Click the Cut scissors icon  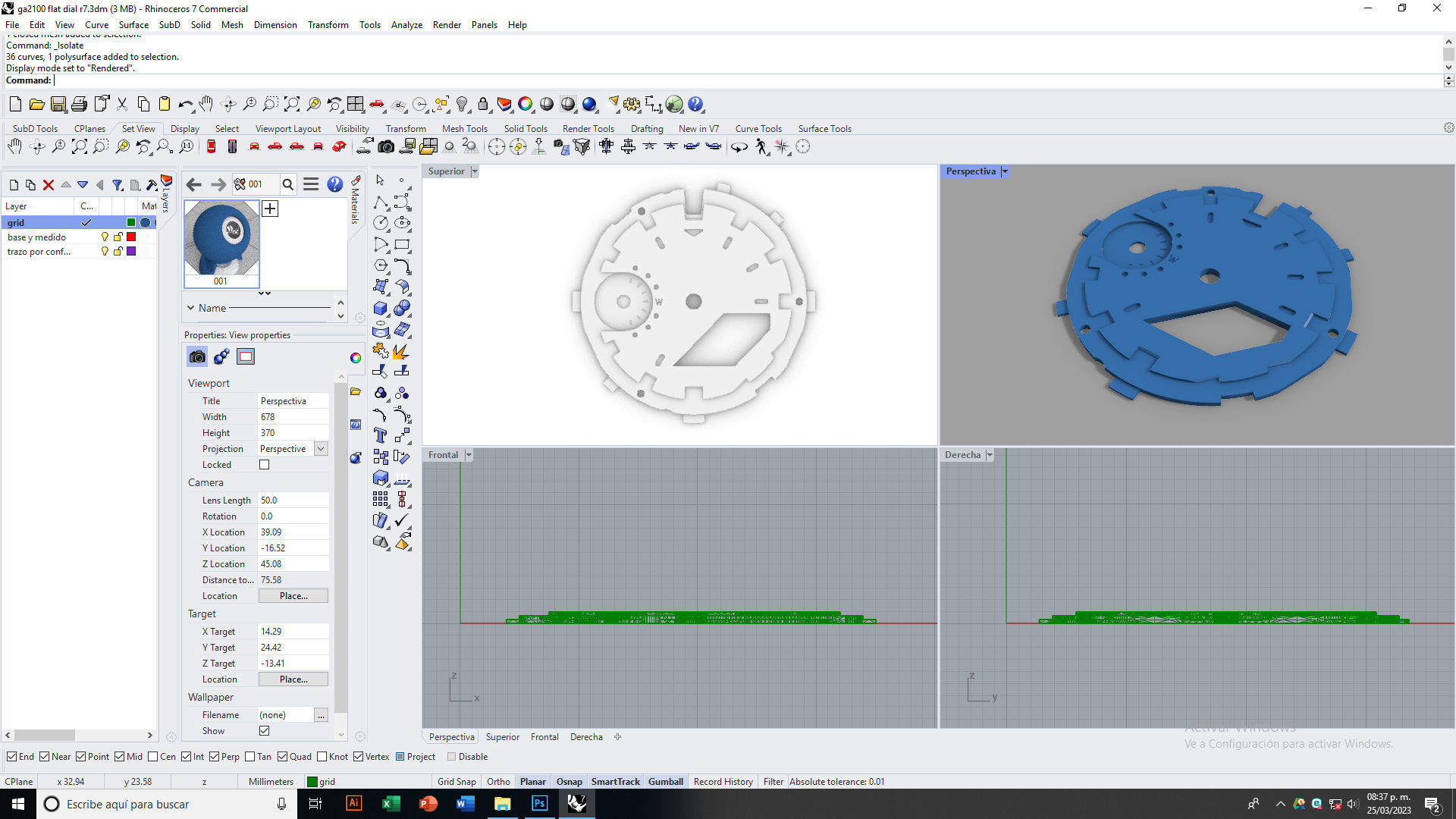(x=121, y=104)
